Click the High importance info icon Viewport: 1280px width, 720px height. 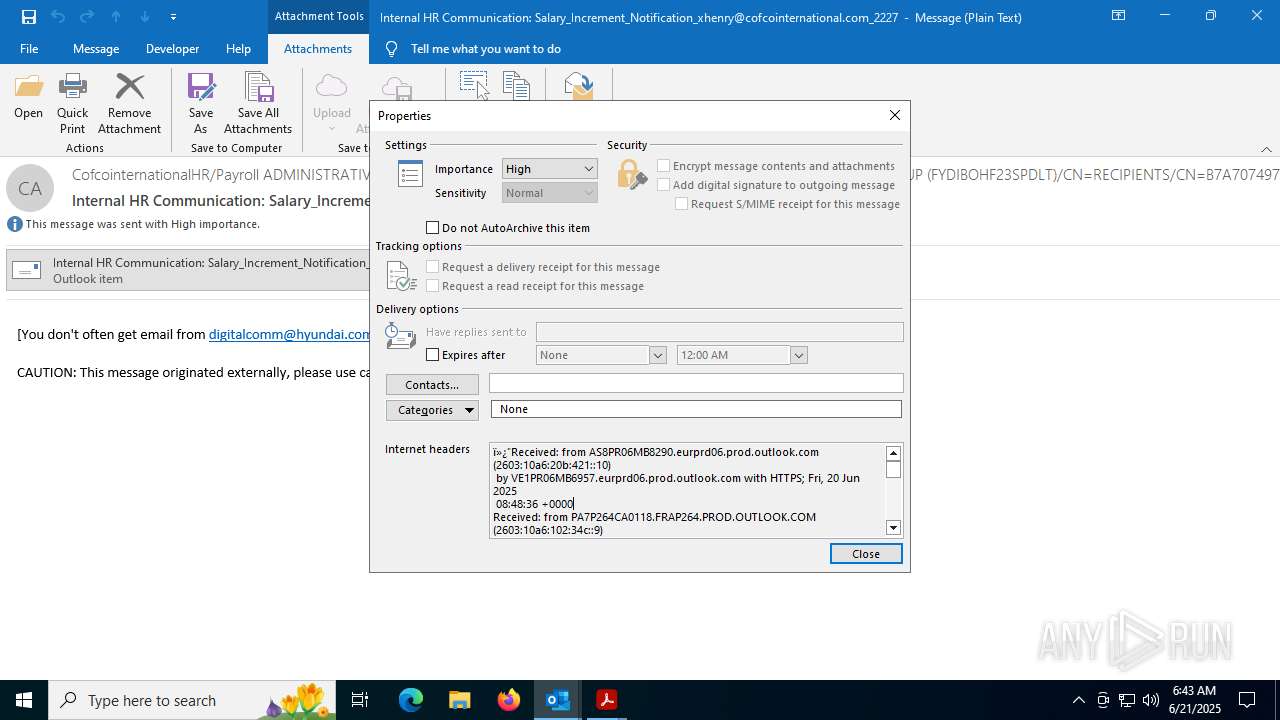[x=15, y=224]
